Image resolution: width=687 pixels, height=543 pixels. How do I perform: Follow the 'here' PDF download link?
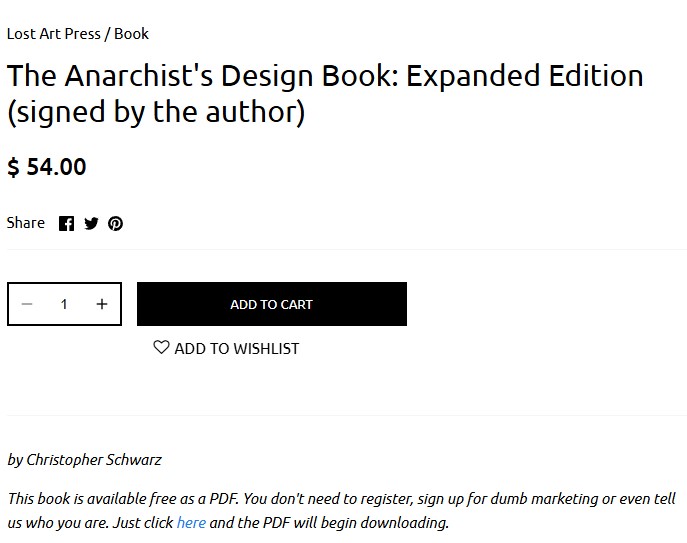191,523
